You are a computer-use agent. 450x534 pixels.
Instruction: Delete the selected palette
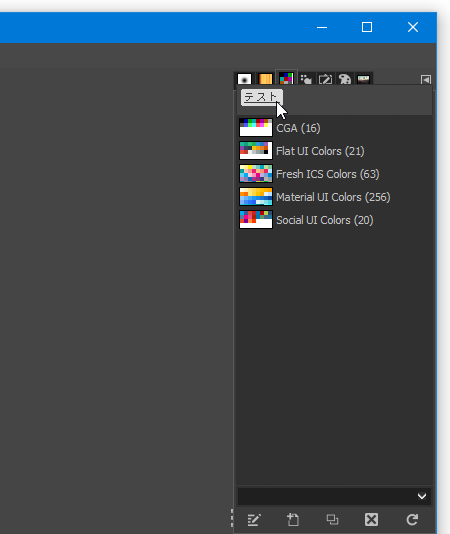tap(371, 520)
